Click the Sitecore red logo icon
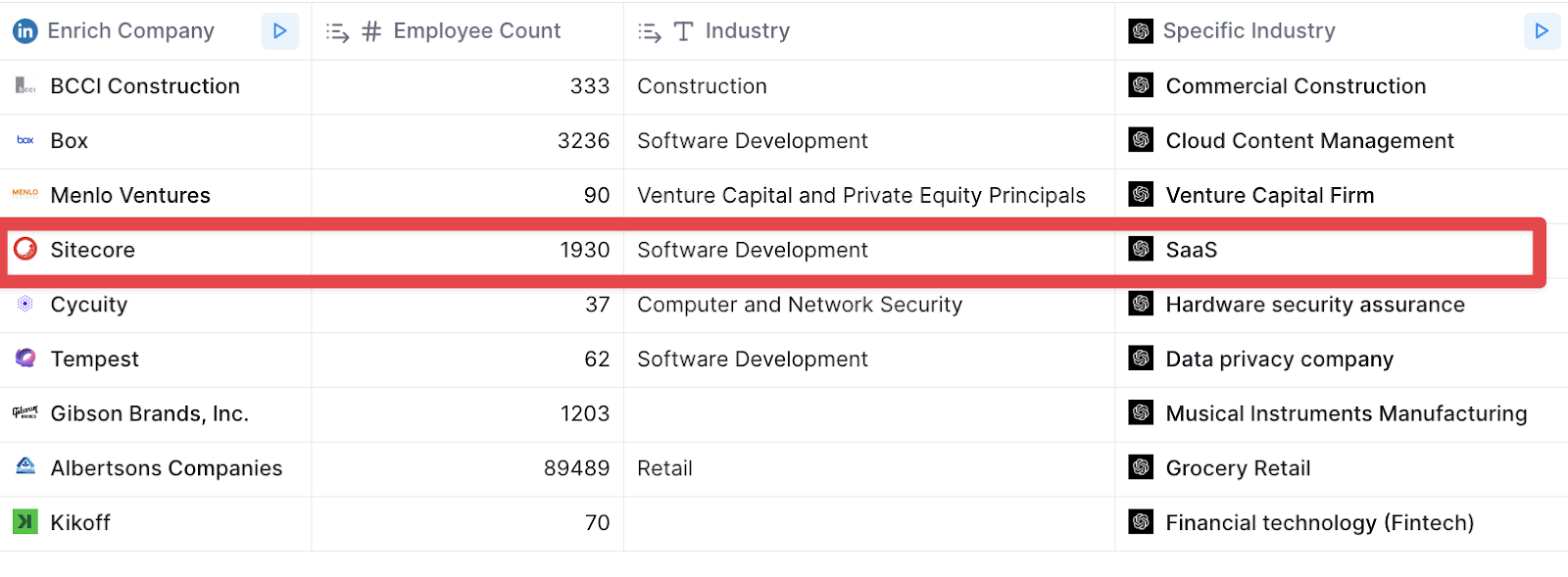 pos(25,250)
